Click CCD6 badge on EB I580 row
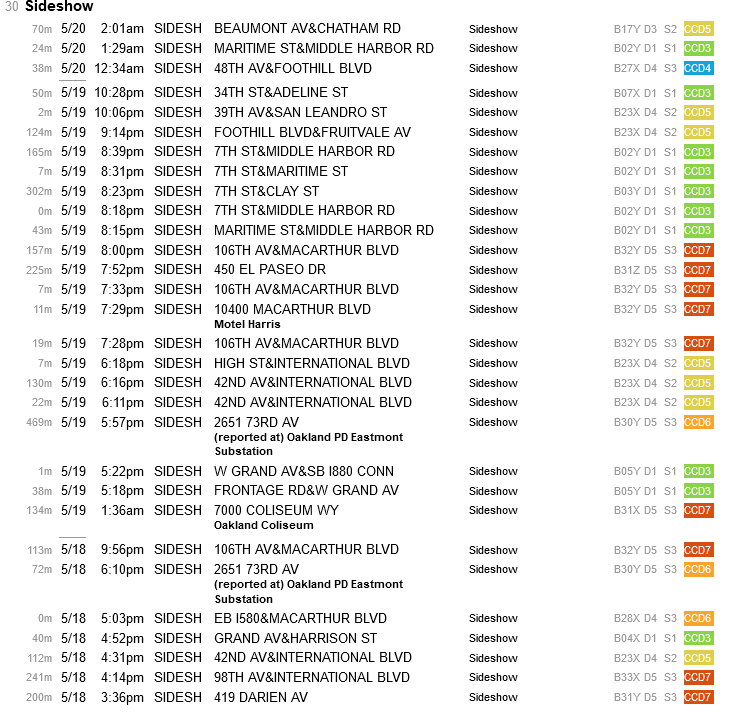The width and height of the screenshot is (741, 712). pos(698,618)
